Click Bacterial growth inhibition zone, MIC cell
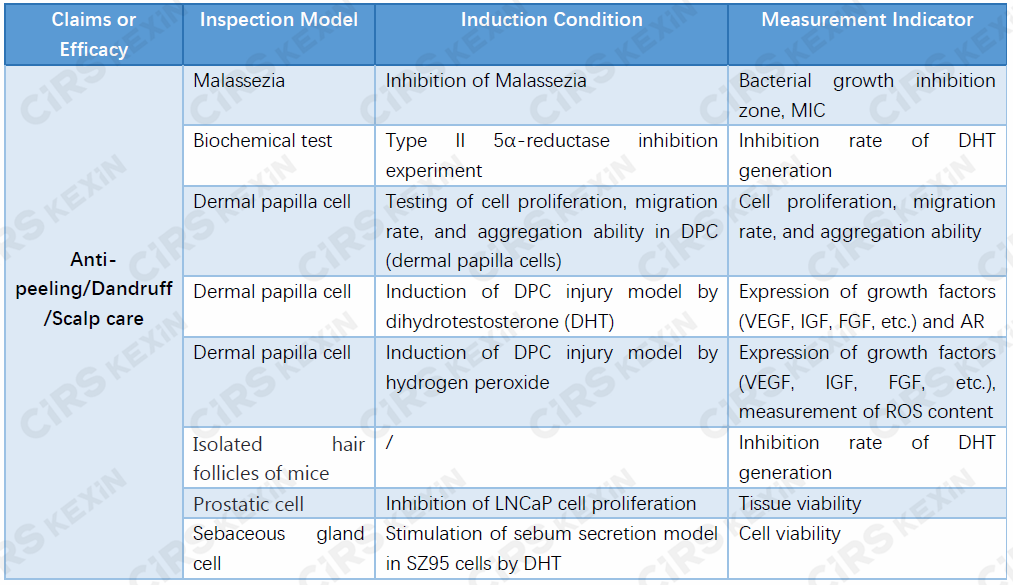Image resolution: width=1013 pixels, height=585 pixels. coord(867,95)
